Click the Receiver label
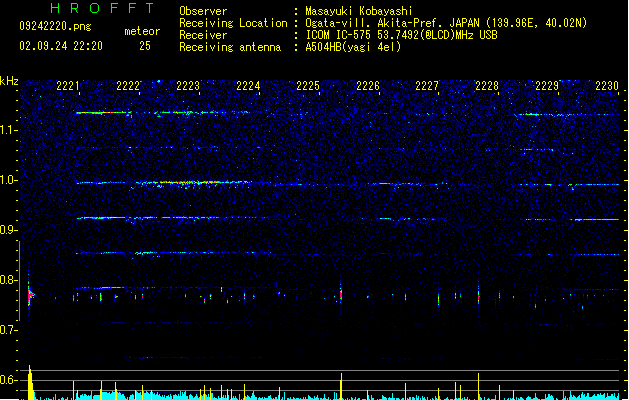The height and width of the screenshot is (400, 629). [x=203, y=35]
